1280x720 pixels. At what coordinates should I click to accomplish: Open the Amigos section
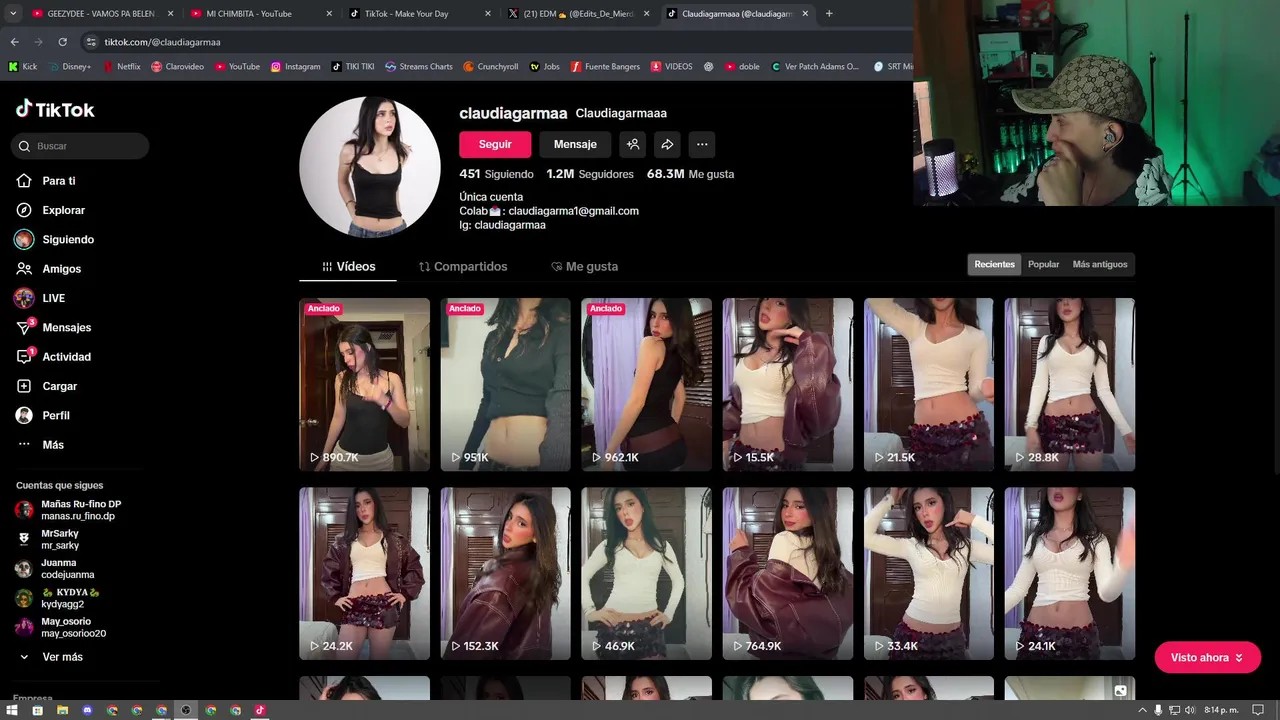pyautogui.click(x=49, y=269)
